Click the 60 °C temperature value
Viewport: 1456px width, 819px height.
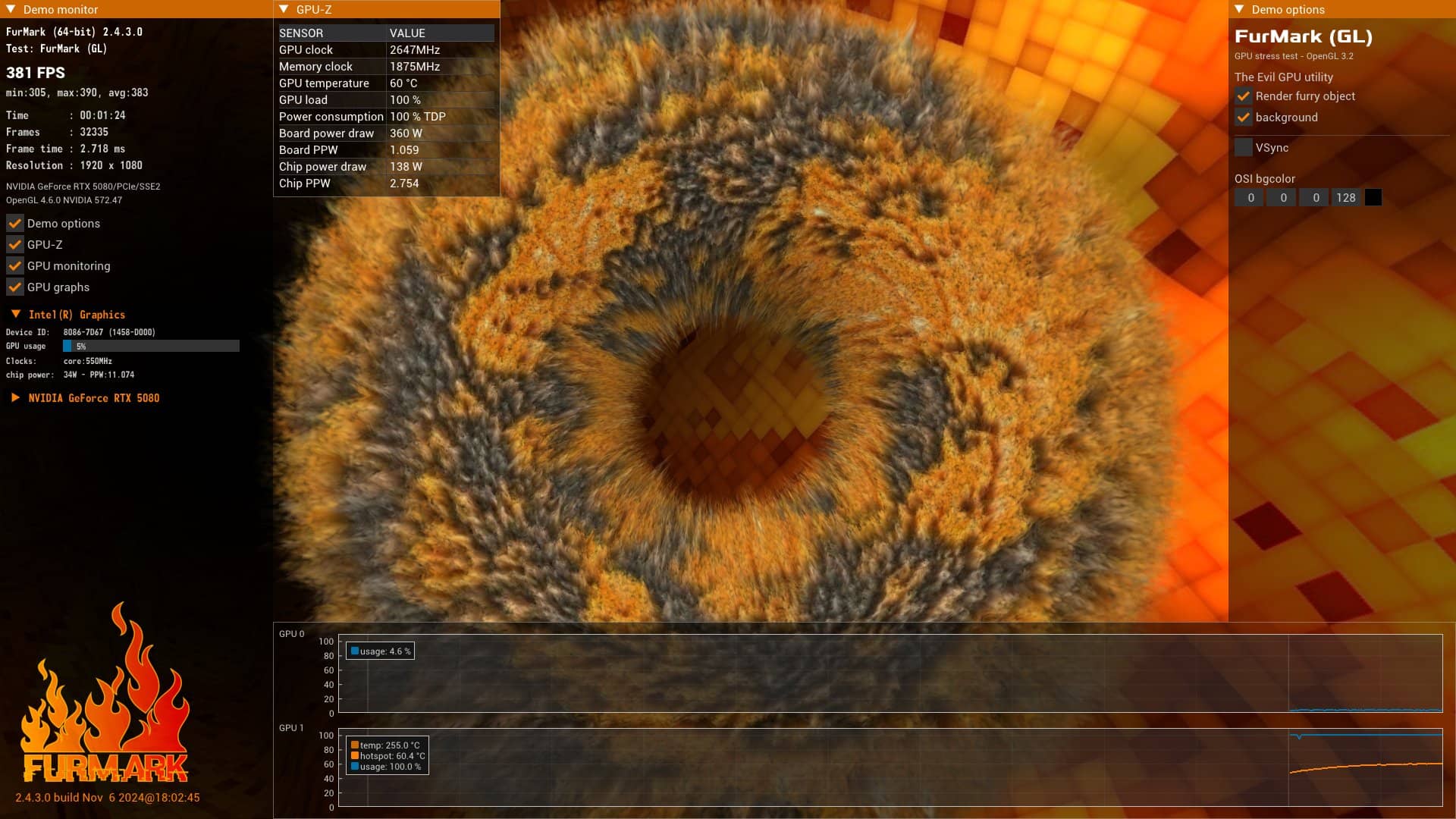click(x=403, y=83)
